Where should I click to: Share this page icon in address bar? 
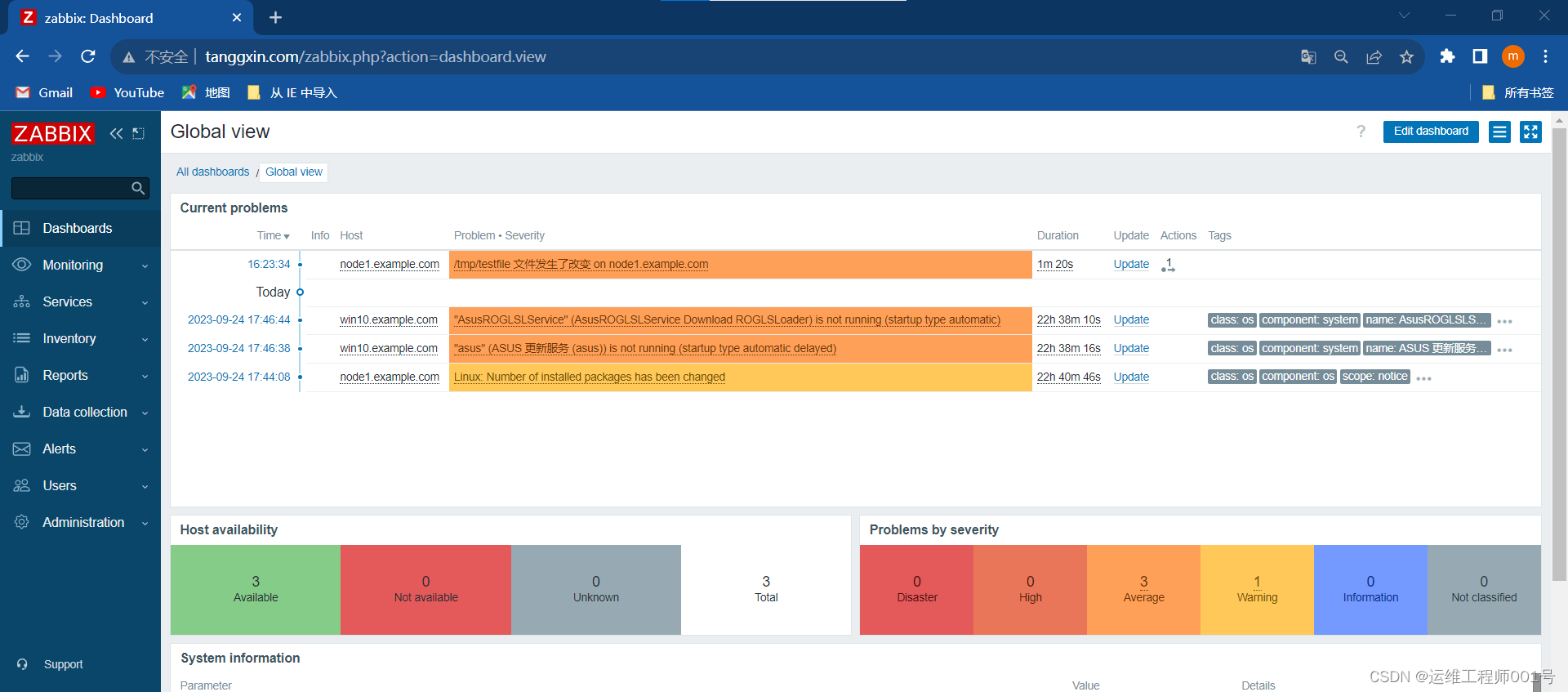click(x=1374, y=56)
